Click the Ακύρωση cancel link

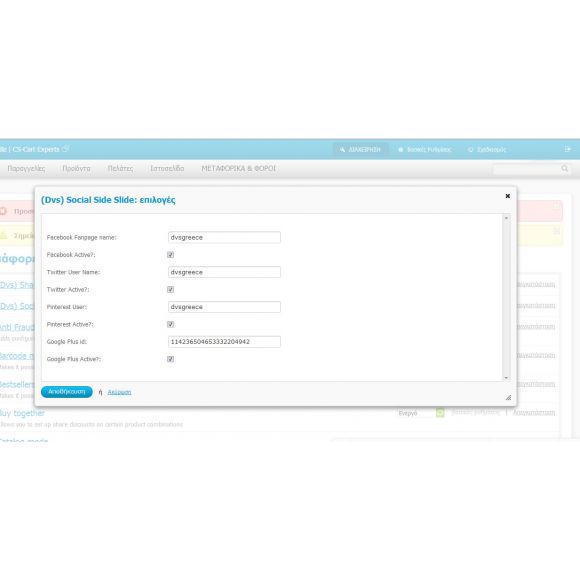point(119,392)
